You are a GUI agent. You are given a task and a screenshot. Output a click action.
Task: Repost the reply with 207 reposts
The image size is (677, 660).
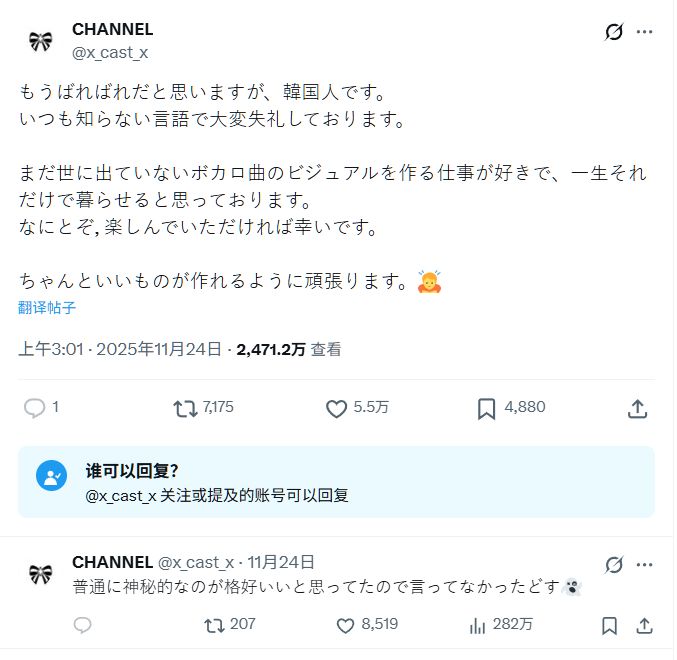(214, 625)
